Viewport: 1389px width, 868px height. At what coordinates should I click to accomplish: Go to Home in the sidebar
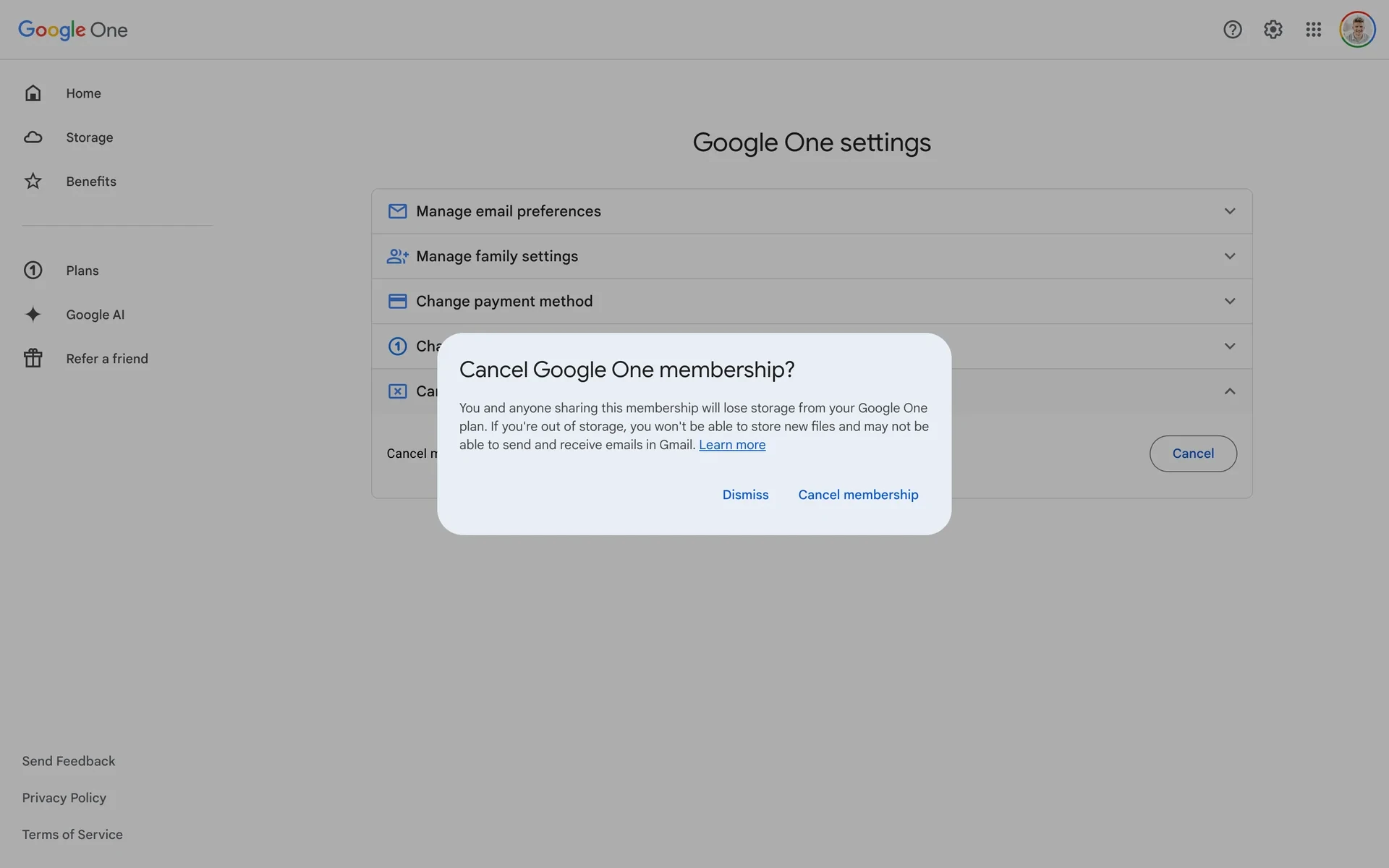pos(83,93)
